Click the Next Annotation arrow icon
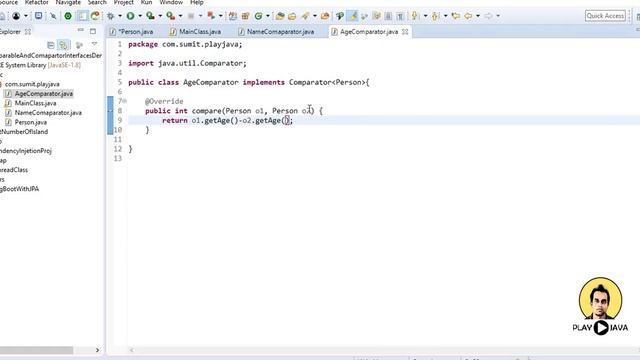The height and width of the screenshot is (360, 640). [x=415, y=16]
